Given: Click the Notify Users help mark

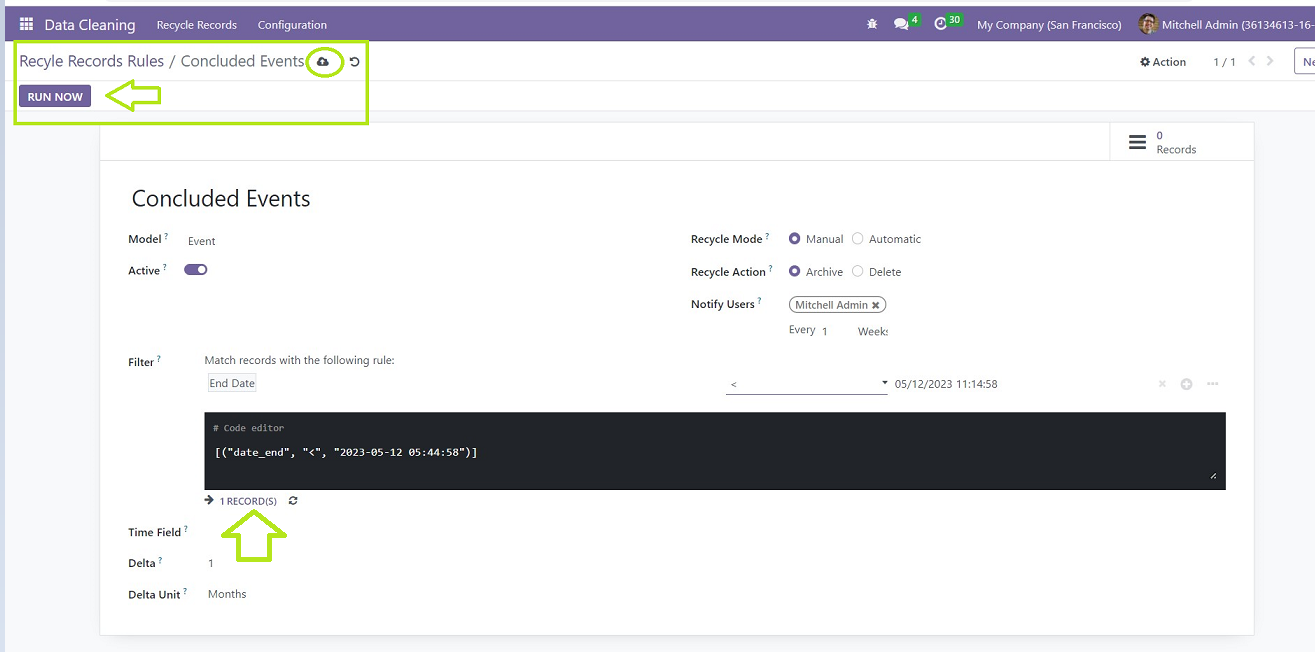Looking at the screenshot, I should coord(759,301).
